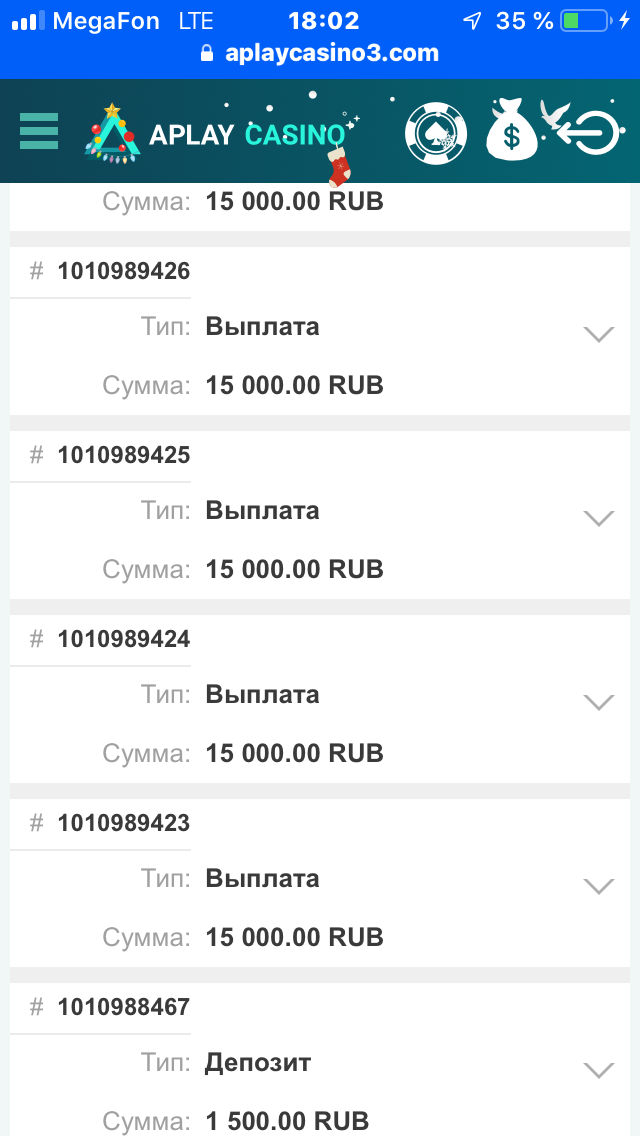
Task: Expand transaction 1010989425 details
Action: pyautogui.click(x=598, y=518)
